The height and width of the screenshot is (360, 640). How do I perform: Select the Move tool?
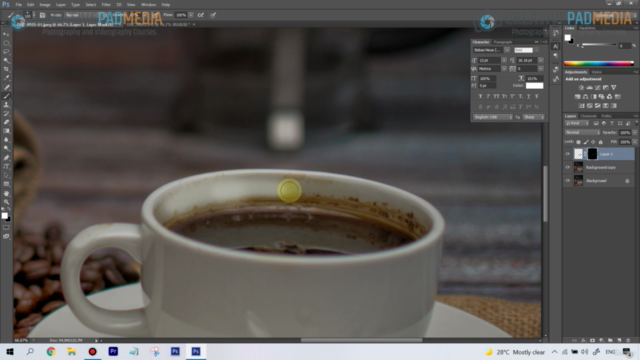coord(6,34)
